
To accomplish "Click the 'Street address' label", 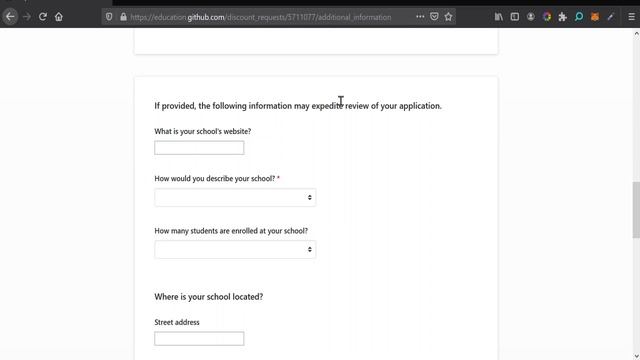I will (177, 322).
